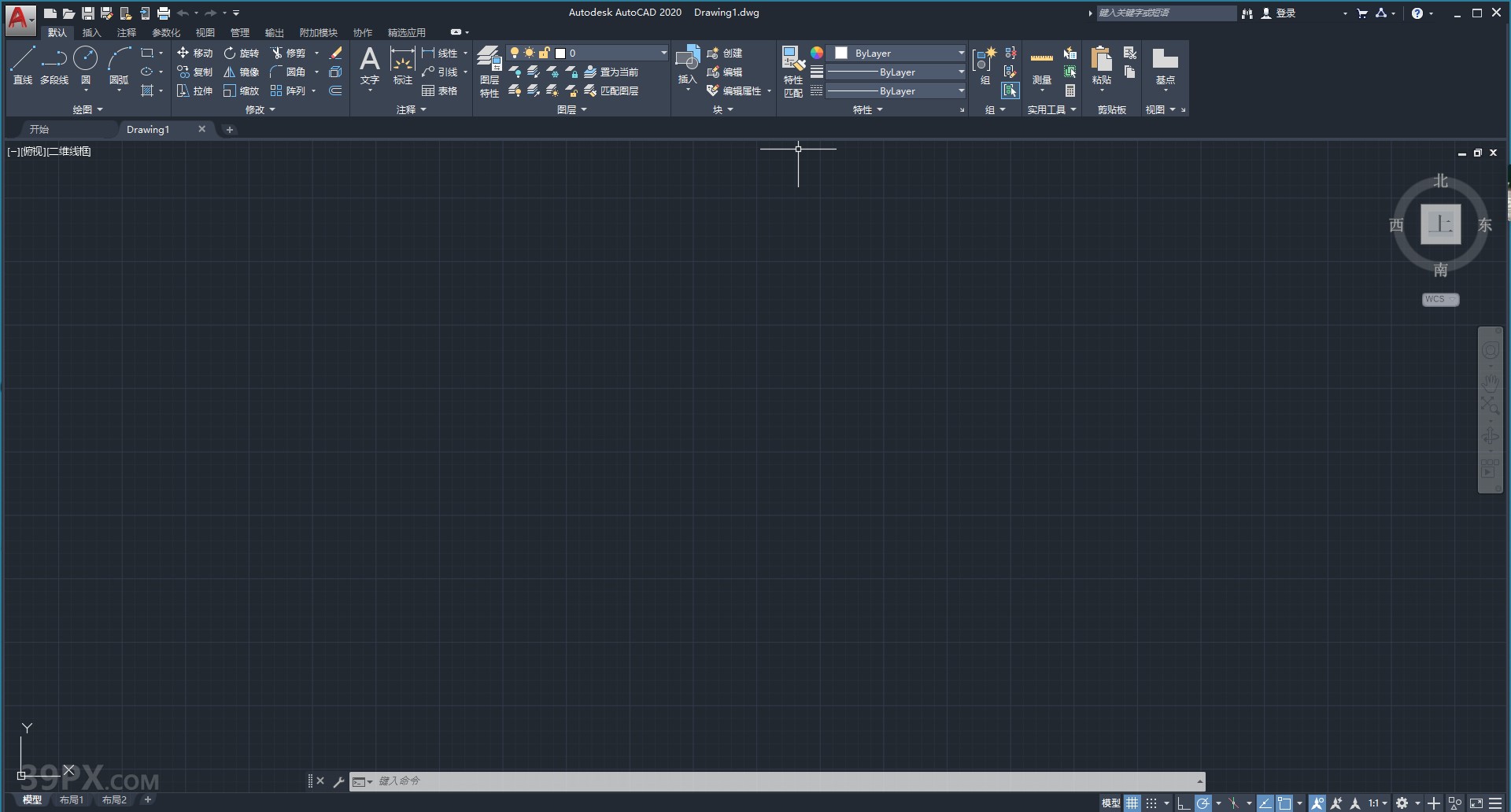Image resolution: width=1511 pixels, height=812 pixels.
Task: Click Match Layer (匹配图层) button
Action: [x=611, y=90]
